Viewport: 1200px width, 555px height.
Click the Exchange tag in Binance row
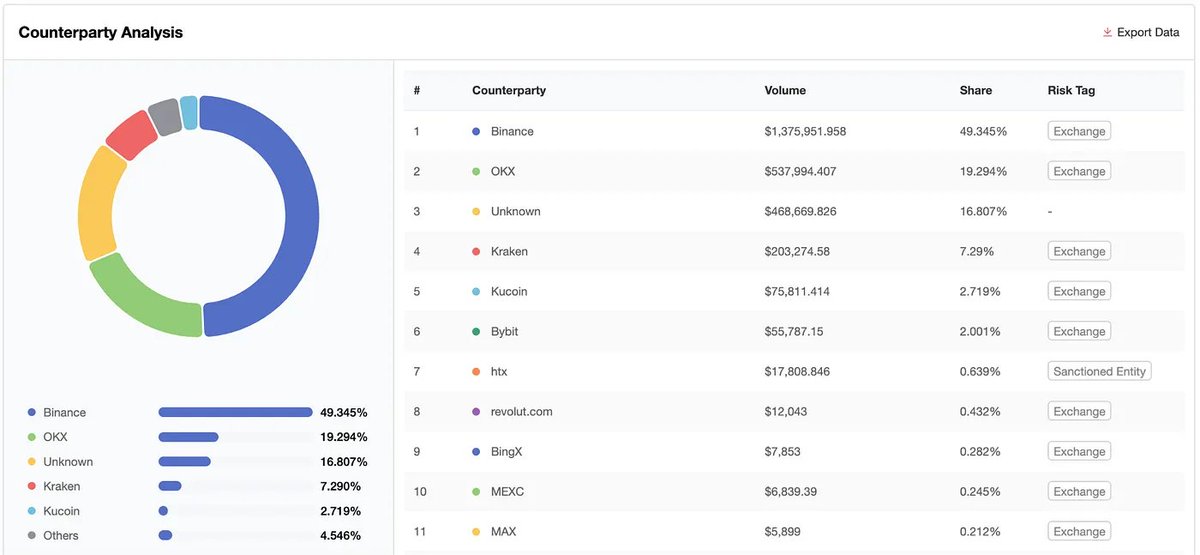[1079, 131]
